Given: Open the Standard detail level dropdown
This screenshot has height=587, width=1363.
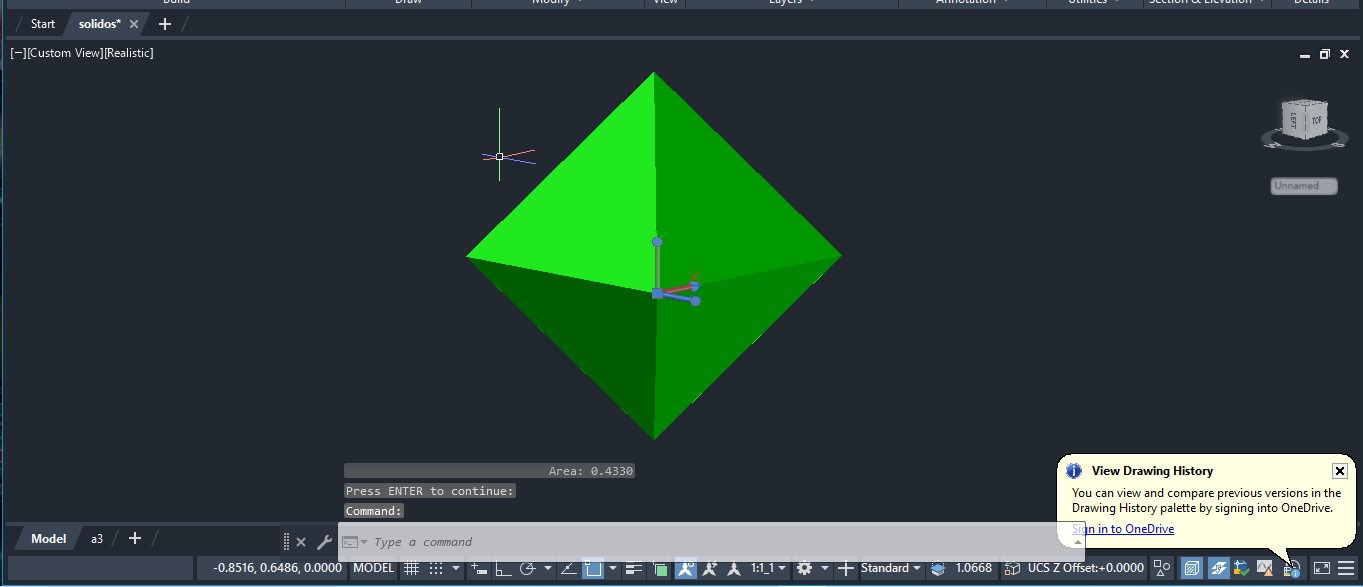Looking at the screenshot, I should pos(891,569).
